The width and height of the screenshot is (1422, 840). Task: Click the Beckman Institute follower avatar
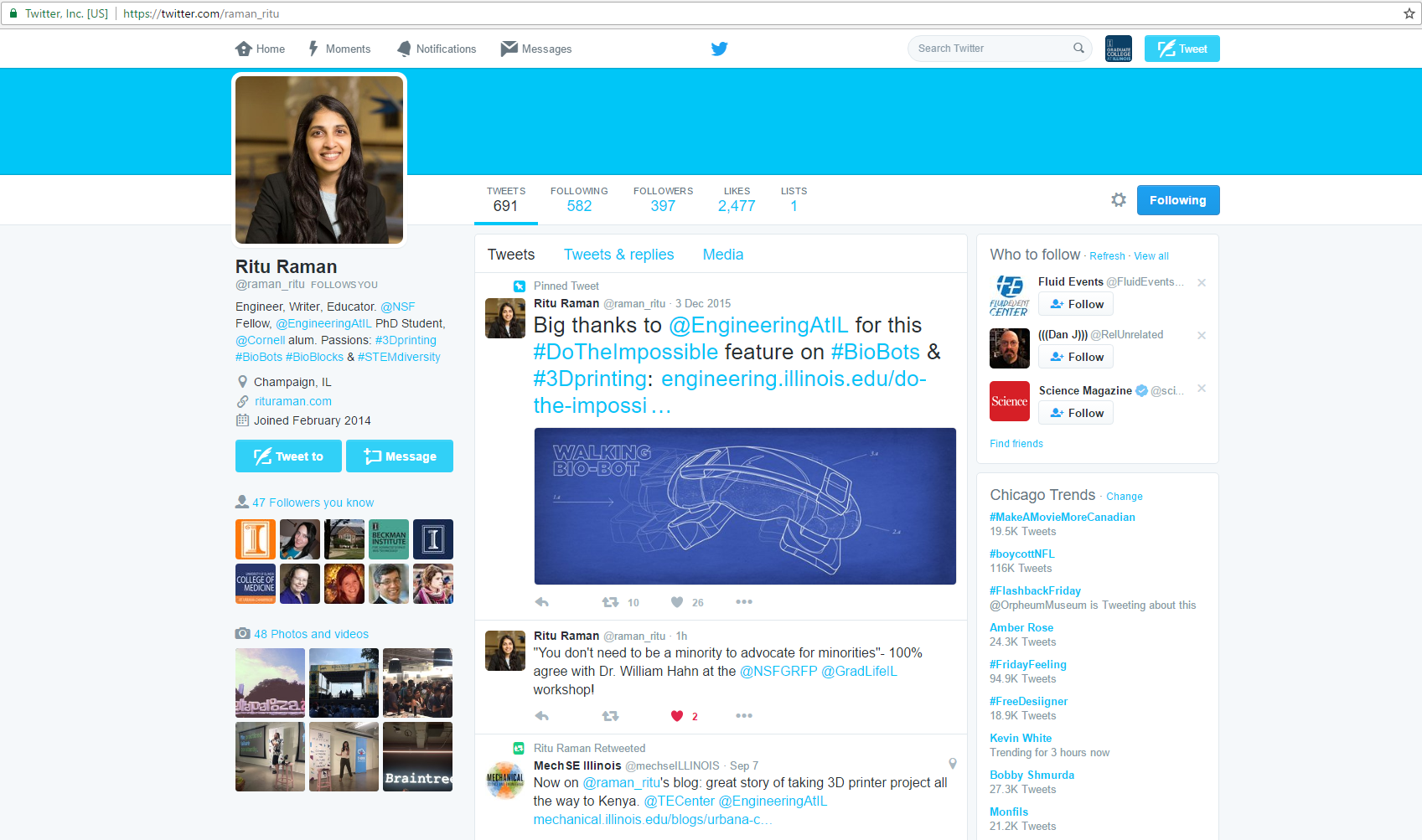click(389, 539)
